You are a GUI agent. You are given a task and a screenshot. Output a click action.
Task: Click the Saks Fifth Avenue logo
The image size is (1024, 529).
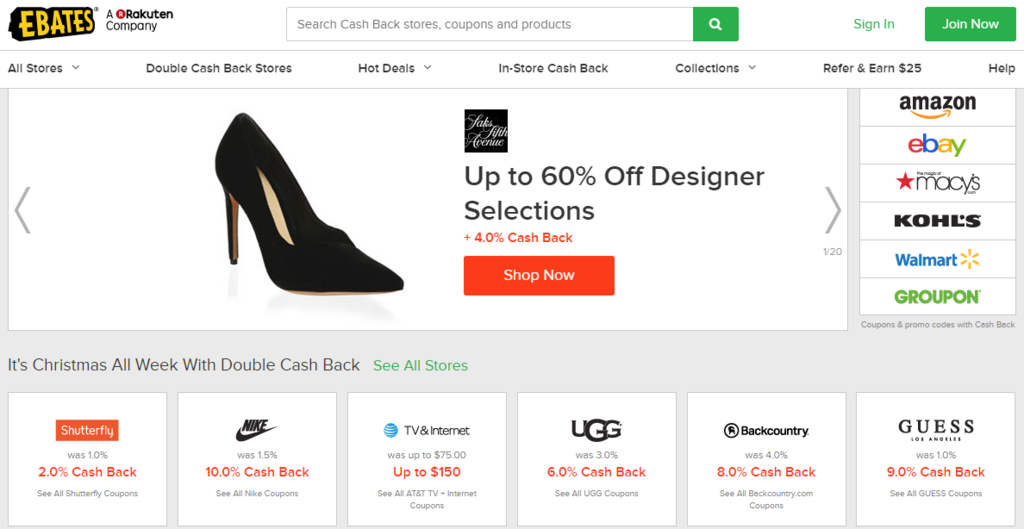[x=486, y=131]
